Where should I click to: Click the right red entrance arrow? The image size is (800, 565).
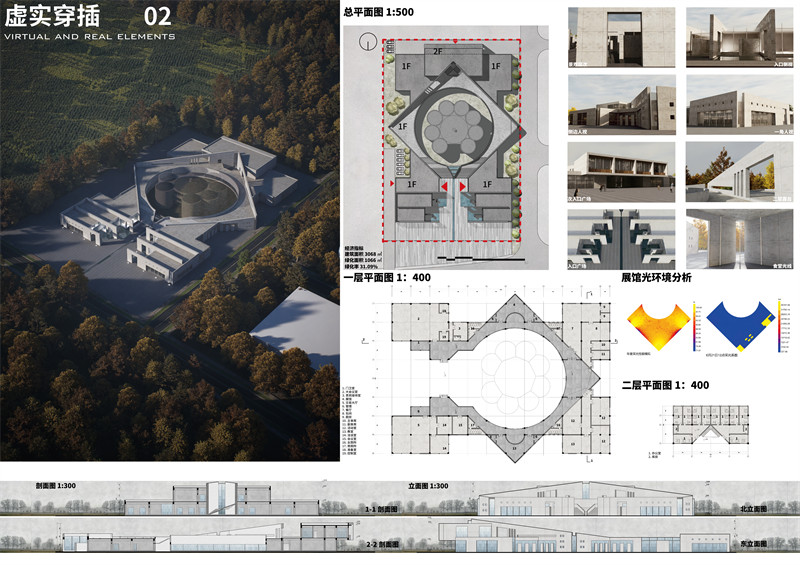pos(462,187)
